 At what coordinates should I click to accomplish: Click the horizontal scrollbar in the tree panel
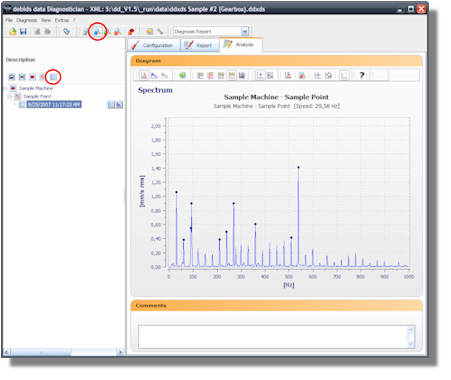(x=63, y=352)
